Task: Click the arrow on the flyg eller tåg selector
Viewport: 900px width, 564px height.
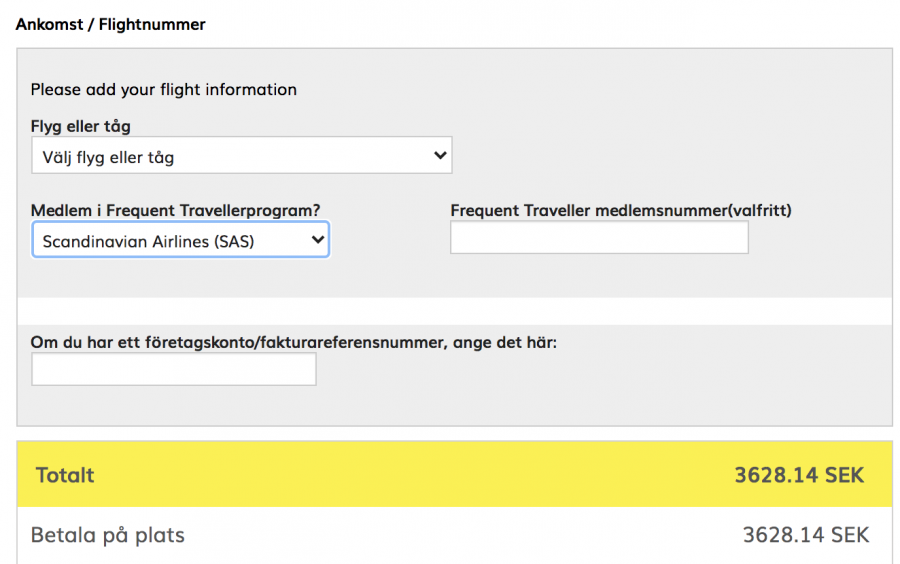Action: point(439,156)
